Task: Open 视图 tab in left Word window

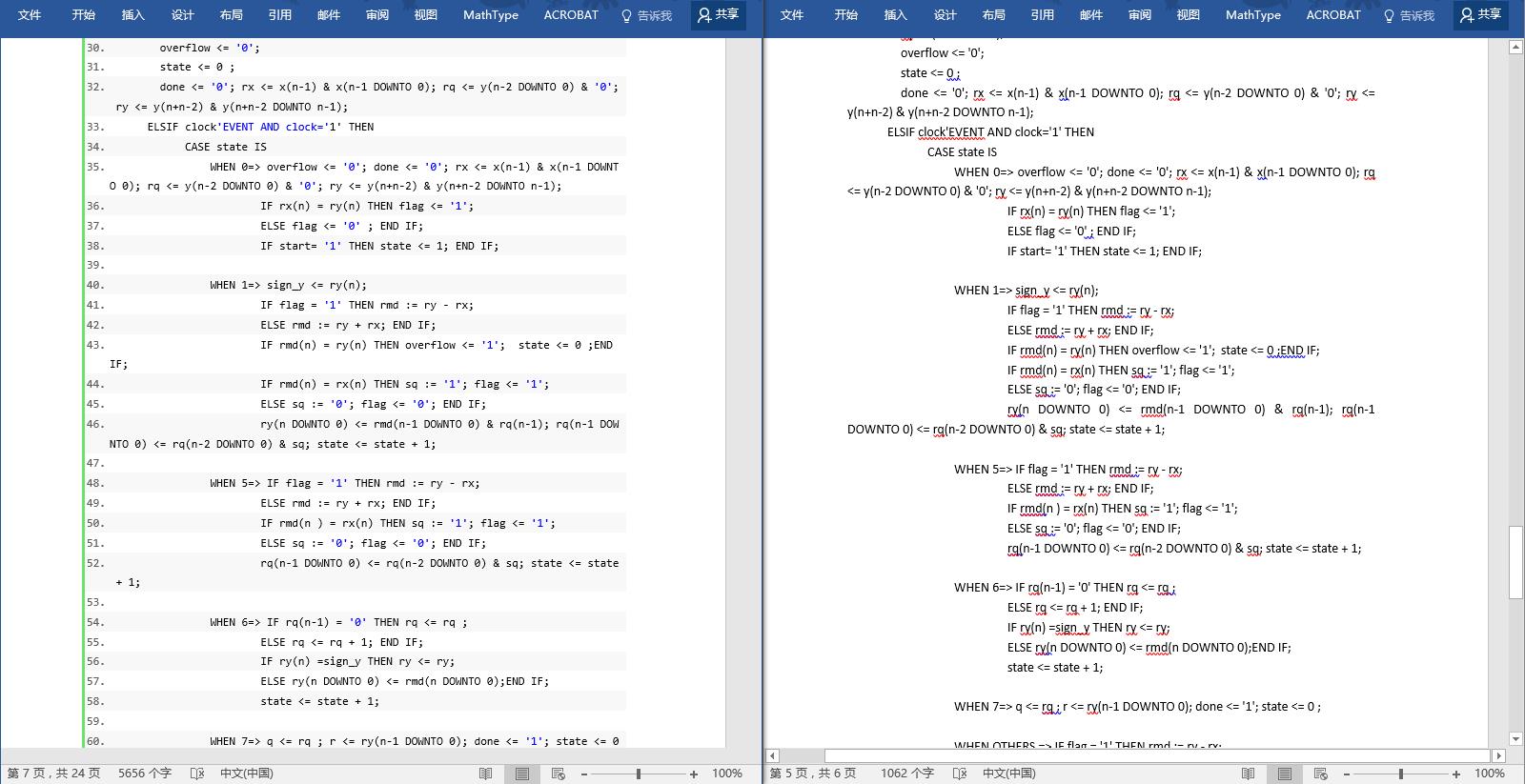Action: [x=426, y=14]
